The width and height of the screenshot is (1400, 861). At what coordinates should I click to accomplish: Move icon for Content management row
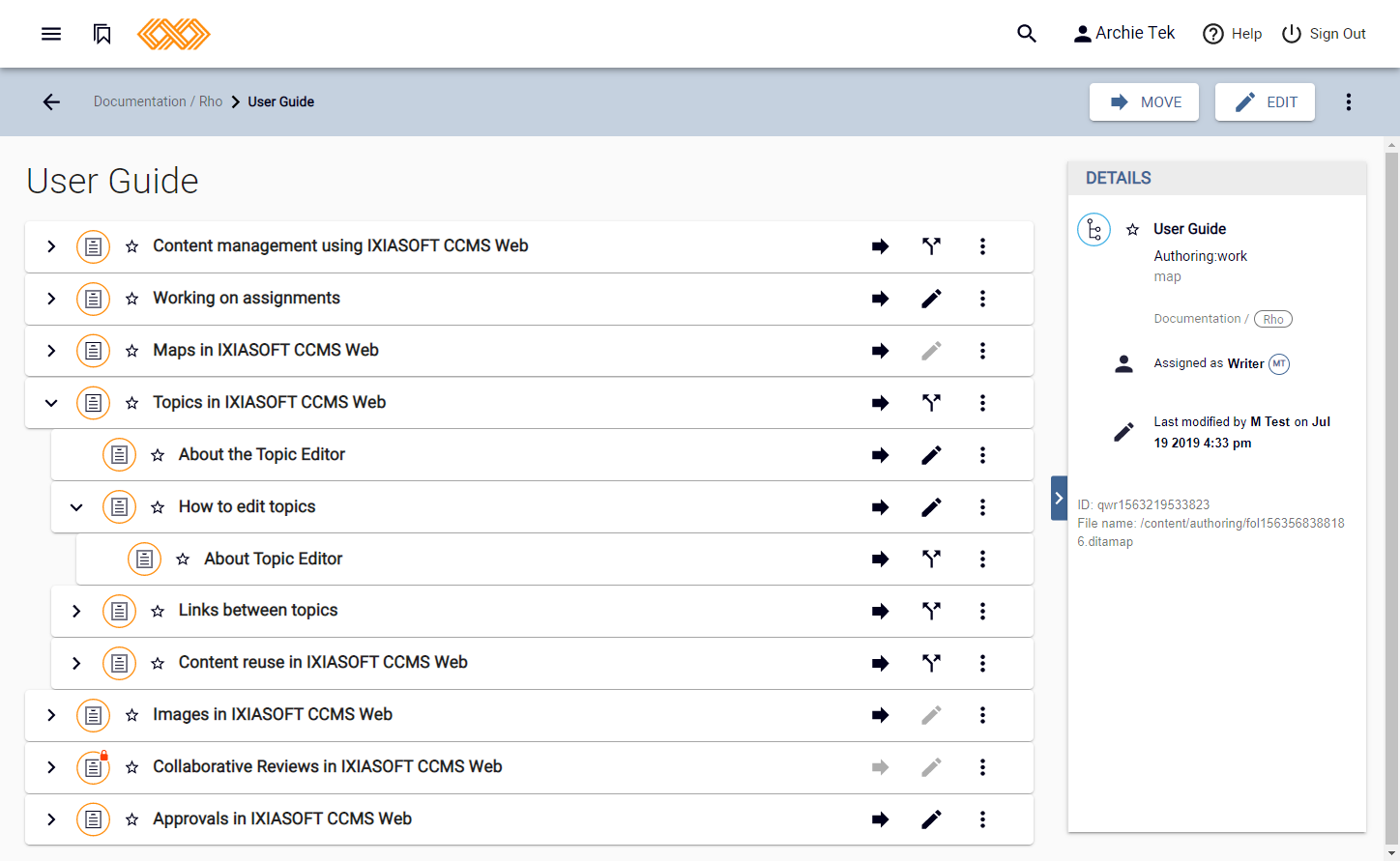click(880, 246)
